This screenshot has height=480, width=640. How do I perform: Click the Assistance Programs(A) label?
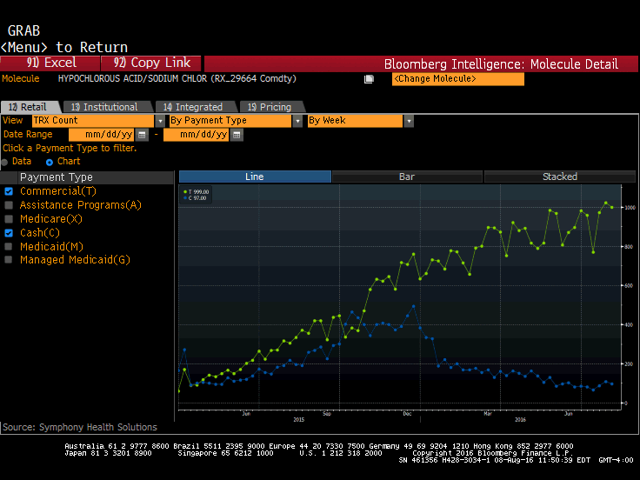click(x=81, y=205)
